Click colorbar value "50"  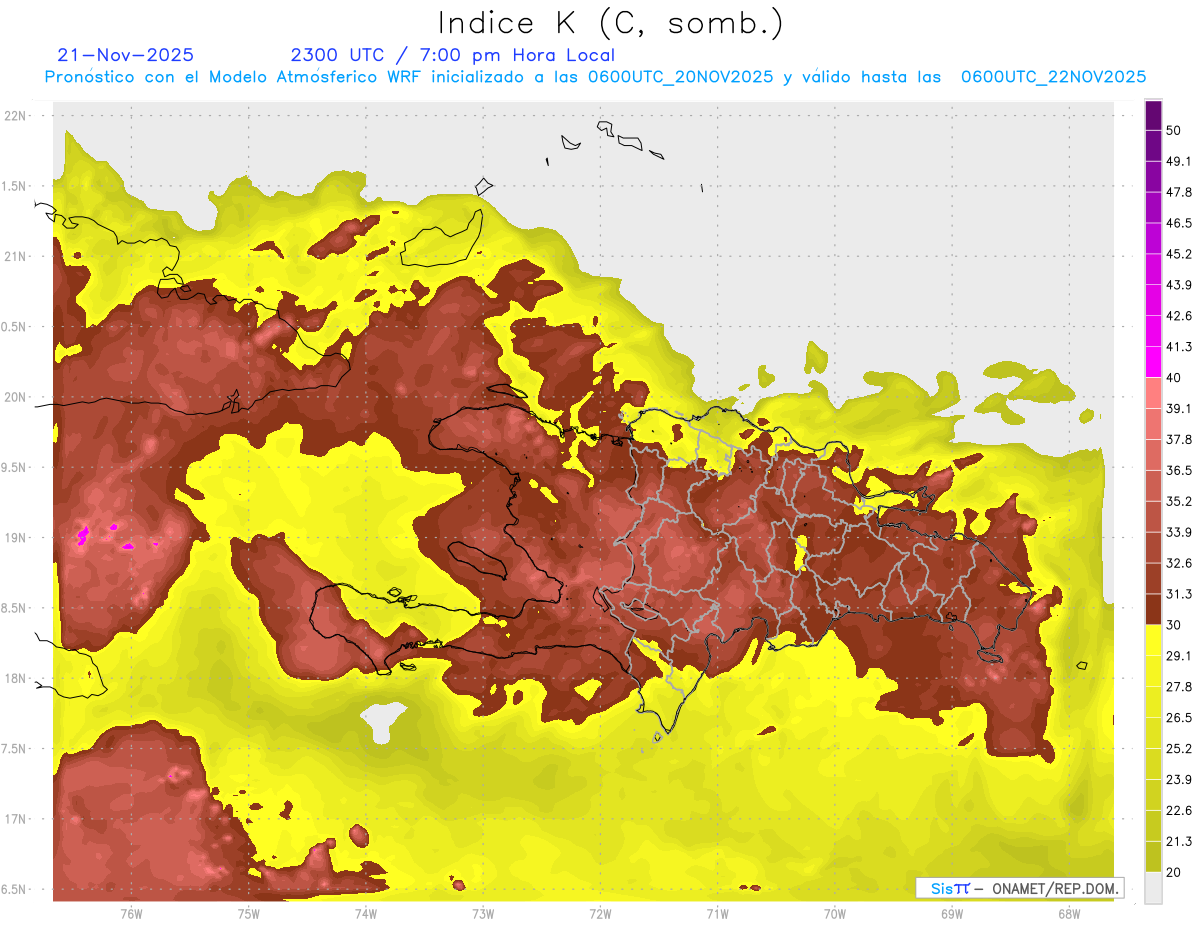(1174, 130)
